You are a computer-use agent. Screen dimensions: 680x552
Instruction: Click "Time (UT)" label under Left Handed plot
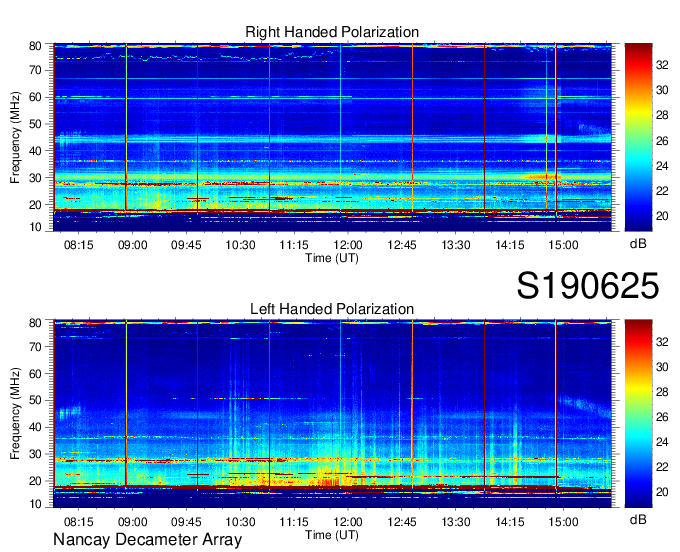point(332,535)
